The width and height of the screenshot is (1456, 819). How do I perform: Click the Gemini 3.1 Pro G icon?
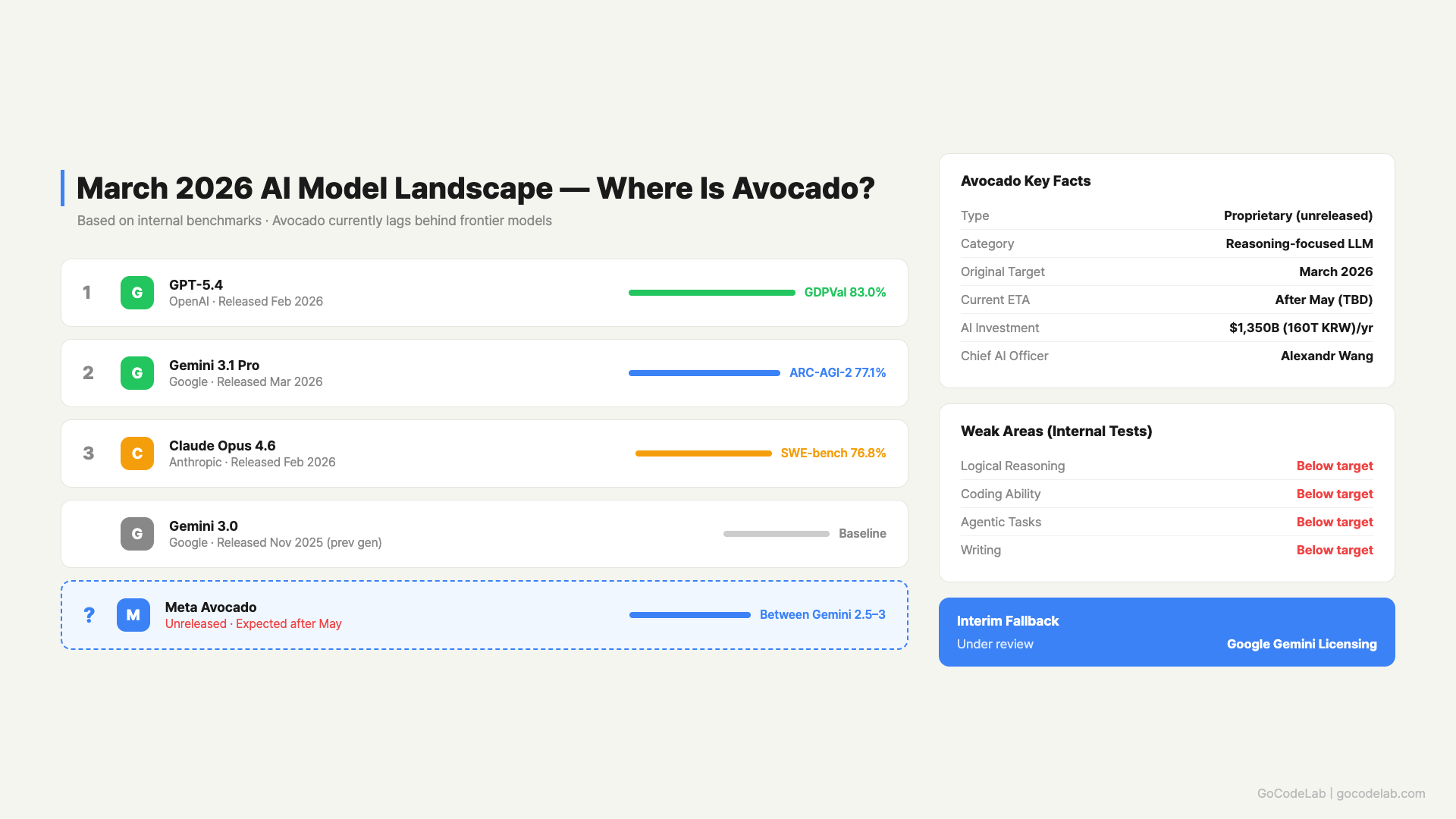[x=137, y=373]
